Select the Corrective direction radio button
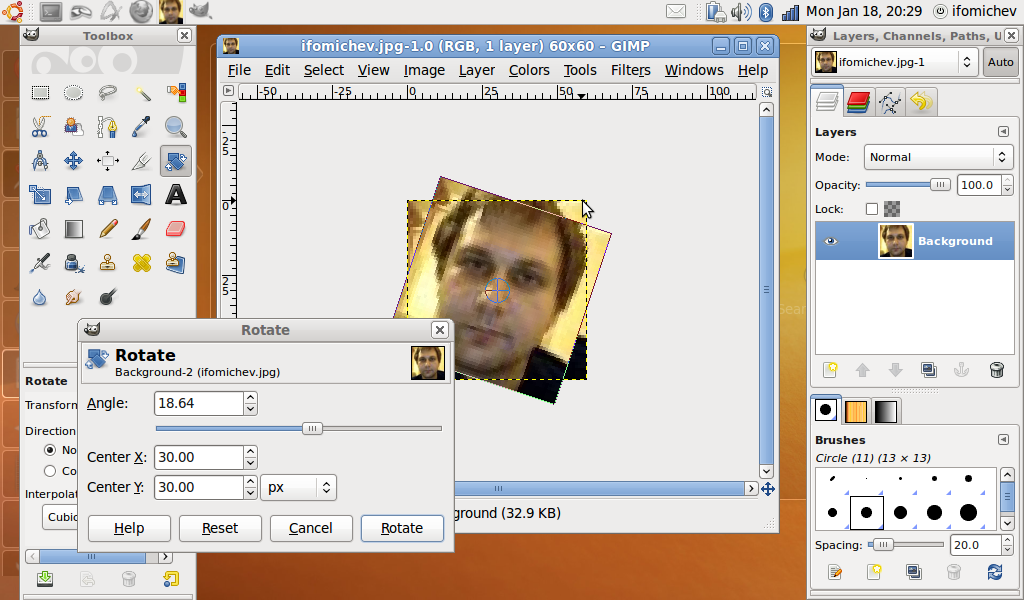1024x600 pixels. (x=50, y=471)
